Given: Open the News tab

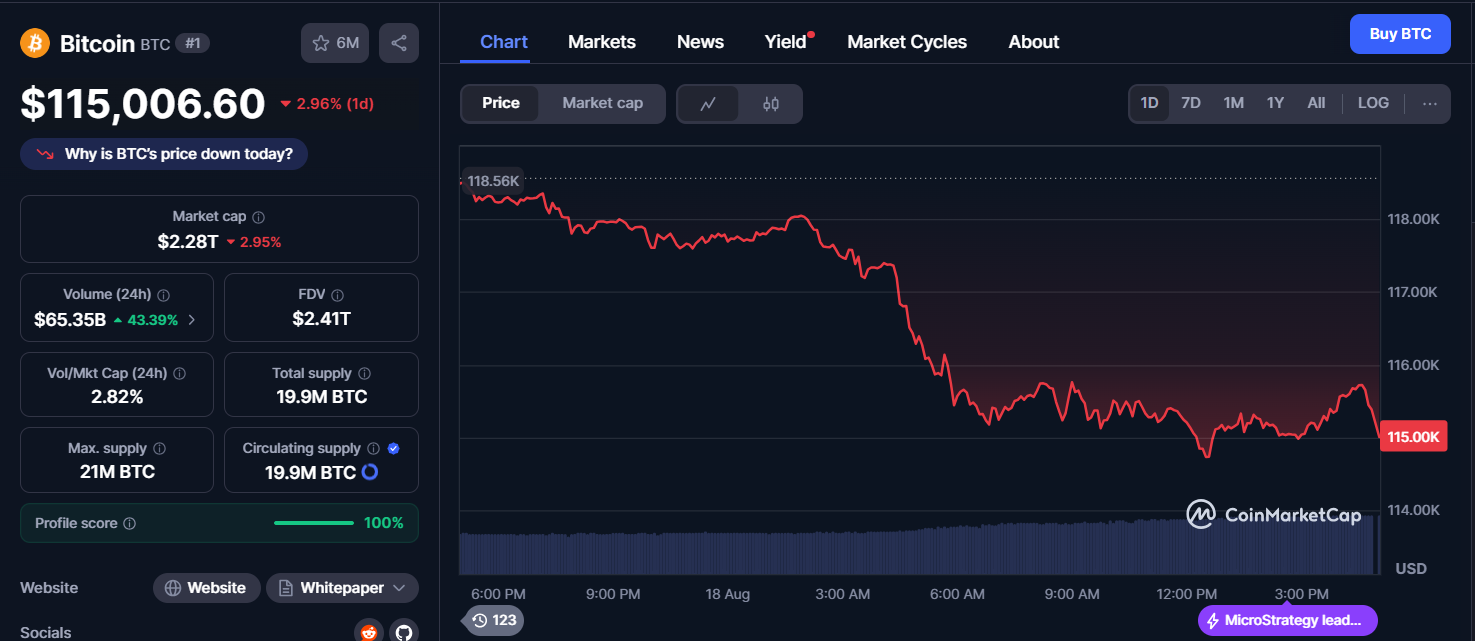Looking at the screenshot, I should pos(700,42).
